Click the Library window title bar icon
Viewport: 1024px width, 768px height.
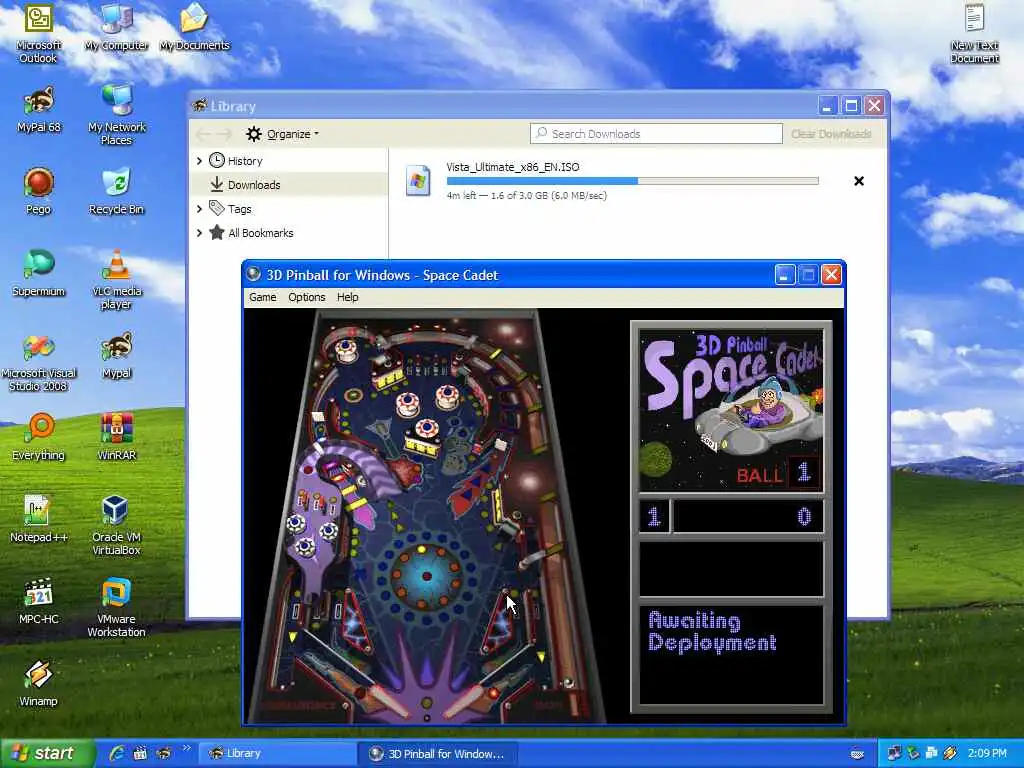(x=200, y=105)
